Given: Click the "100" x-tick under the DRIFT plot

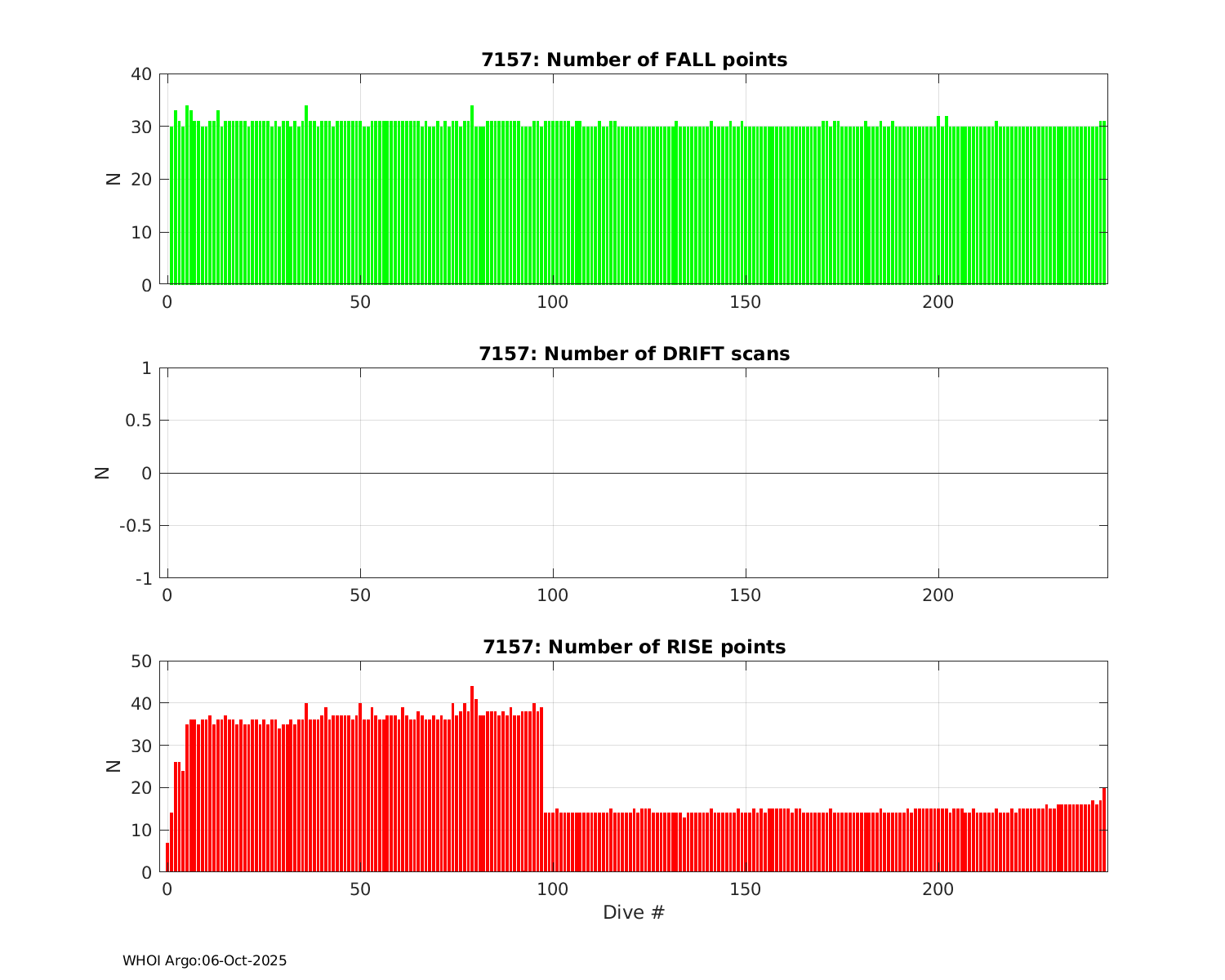Looking at the screenshot, I should [553, 595].
